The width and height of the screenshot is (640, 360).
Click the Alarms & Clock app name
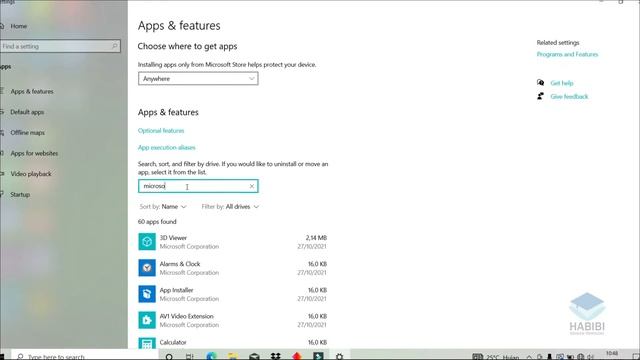[180, 264]
